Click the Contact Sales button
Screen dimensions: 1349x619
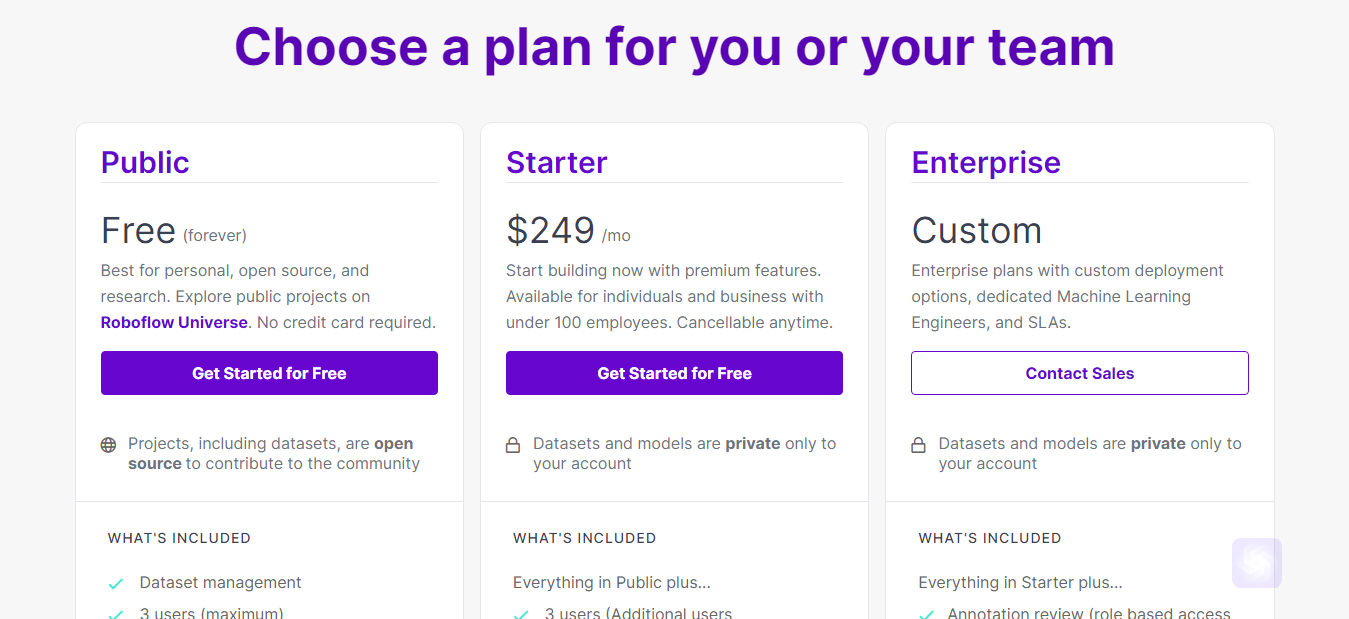point(1080,373)
